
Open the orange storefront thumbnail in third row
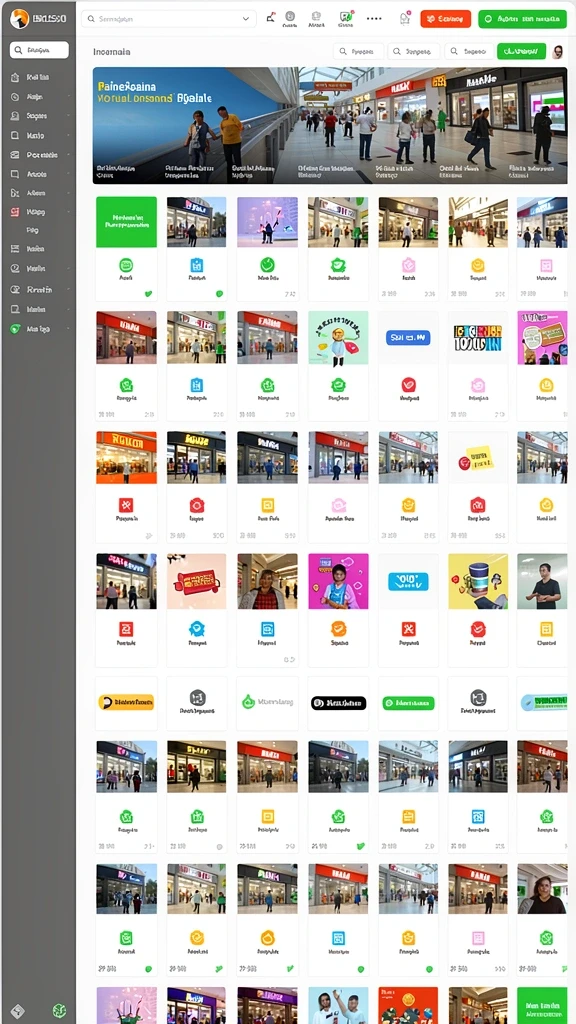(x=126, y=457)
